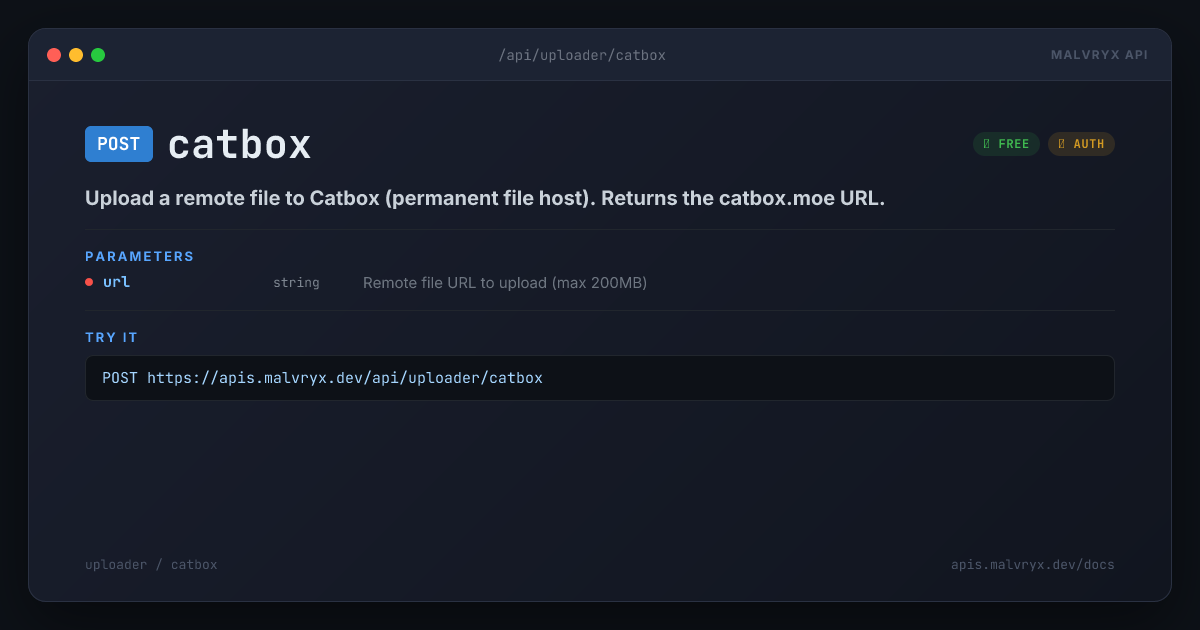This screenshot has height=630, width=1200.
Task: Click the red required dot beside url
Action: 89,282
